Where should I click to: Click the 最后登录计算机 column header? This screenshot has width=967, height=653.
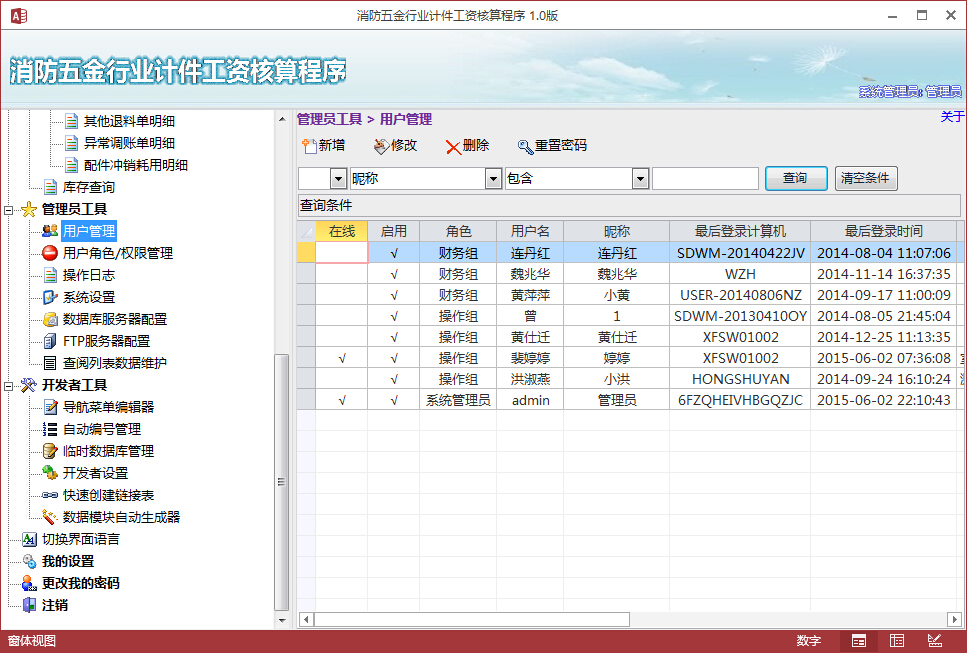click(740, 231)
